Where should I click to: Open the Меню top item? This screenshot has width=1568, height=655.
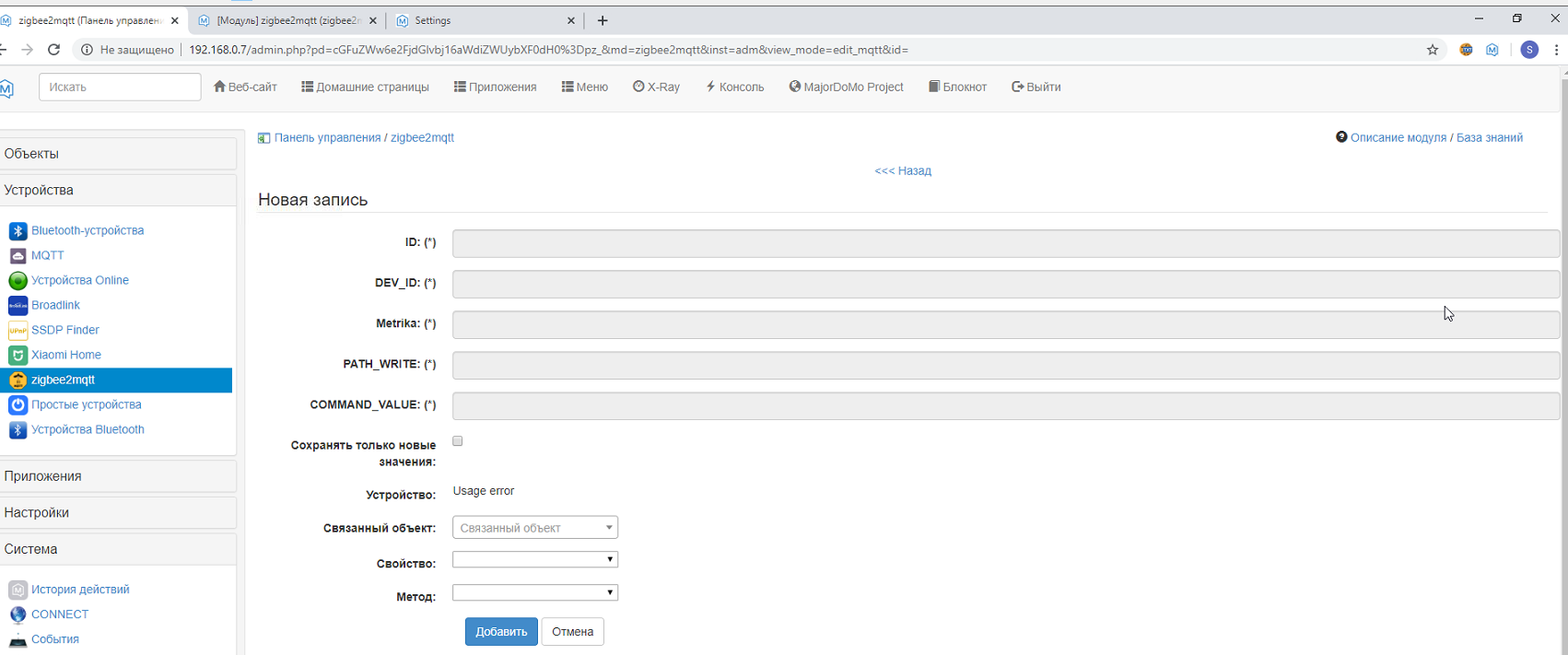point(585,87)
